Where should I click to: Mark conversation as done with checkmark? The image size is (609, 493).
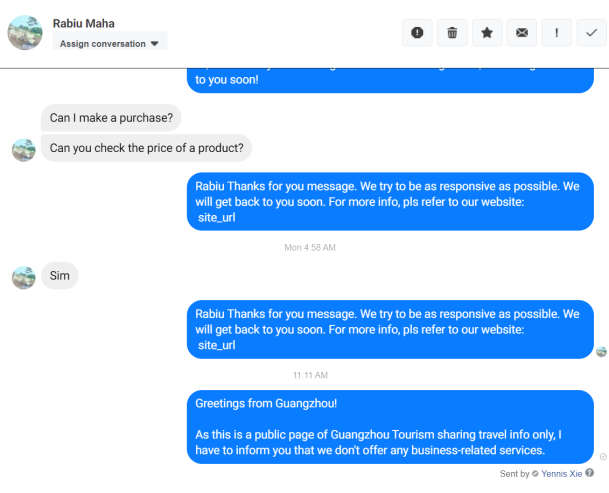(591, 33)
